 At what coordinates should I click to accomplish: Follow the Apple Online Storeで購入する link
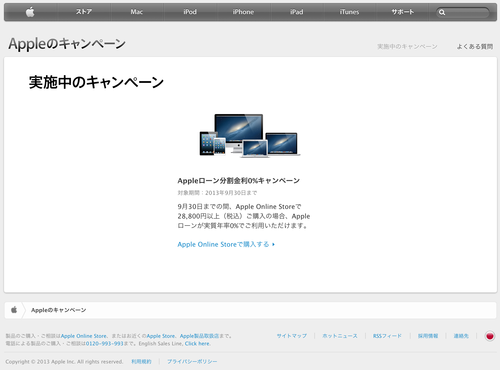click(x=226, y=244)
